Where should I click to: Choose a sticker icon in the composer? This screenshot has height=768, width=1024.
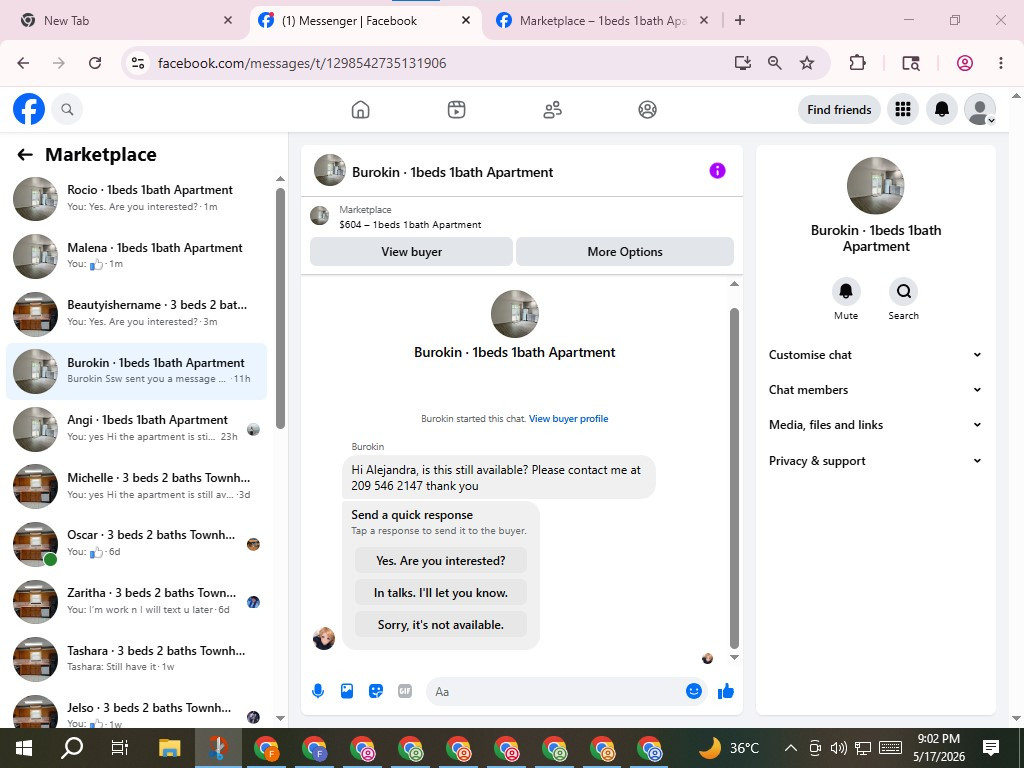pos(376,691)
